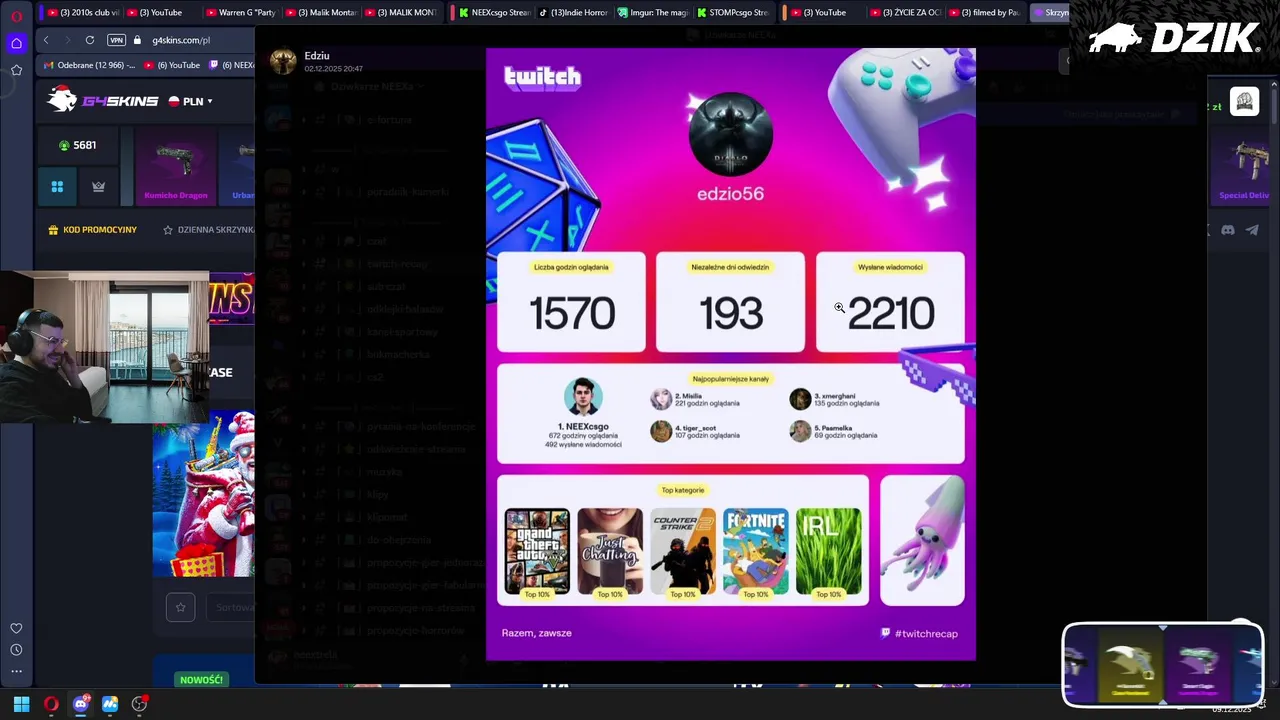Open Gmail 'Odebrane (12 966)' bookmark
This screenshot has height=720, width=1280.
[90, 65]
